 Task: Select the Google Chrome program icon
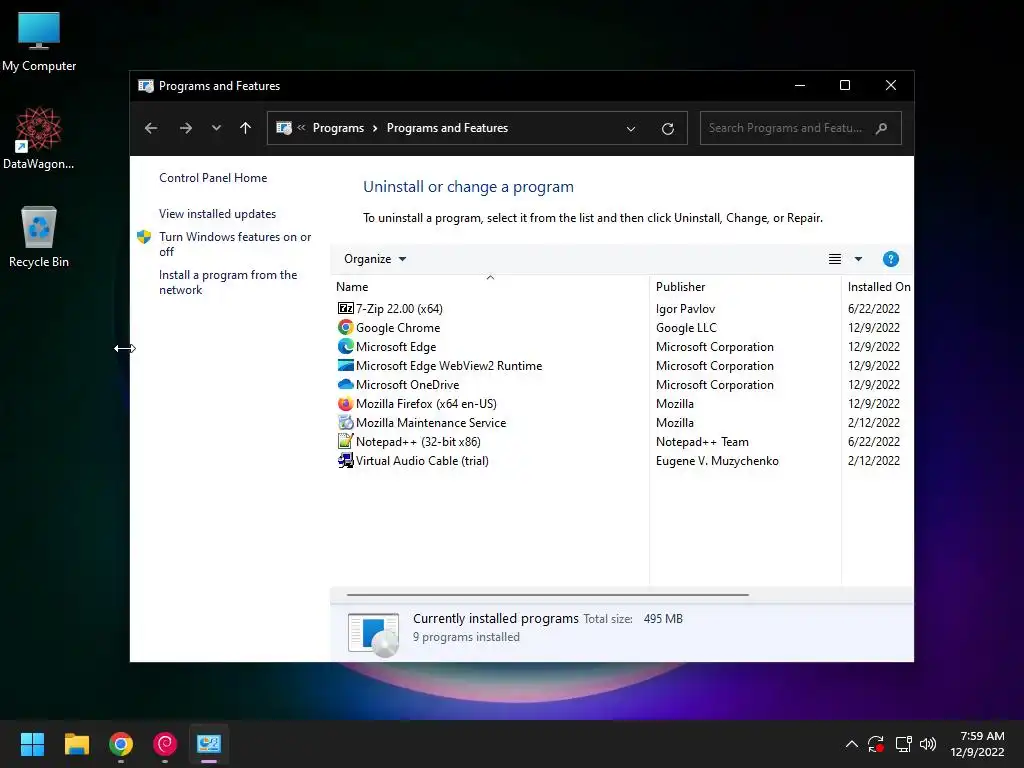(x=345, y=327)
